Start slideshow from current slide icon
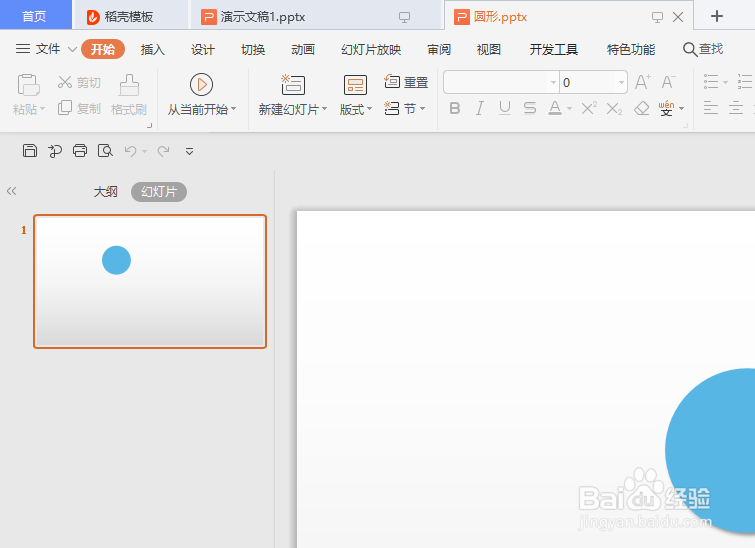Screen dimensions: 755x548 (x=201, y=85)
